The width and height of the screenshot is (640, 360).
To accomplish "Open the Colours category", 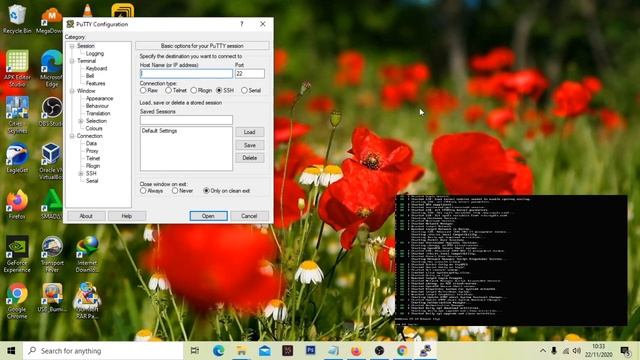I will 94,129.
